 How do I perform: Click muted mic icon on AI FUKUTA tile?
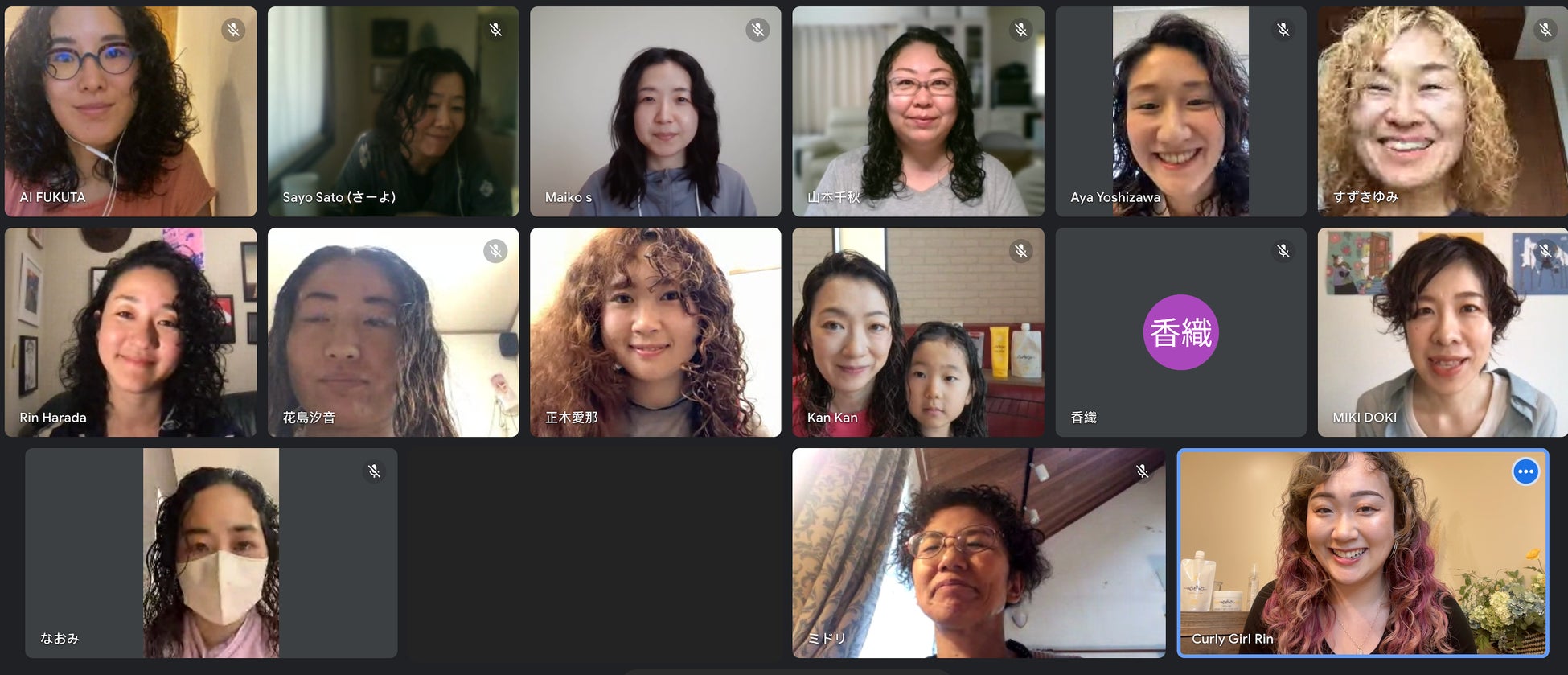233,31
